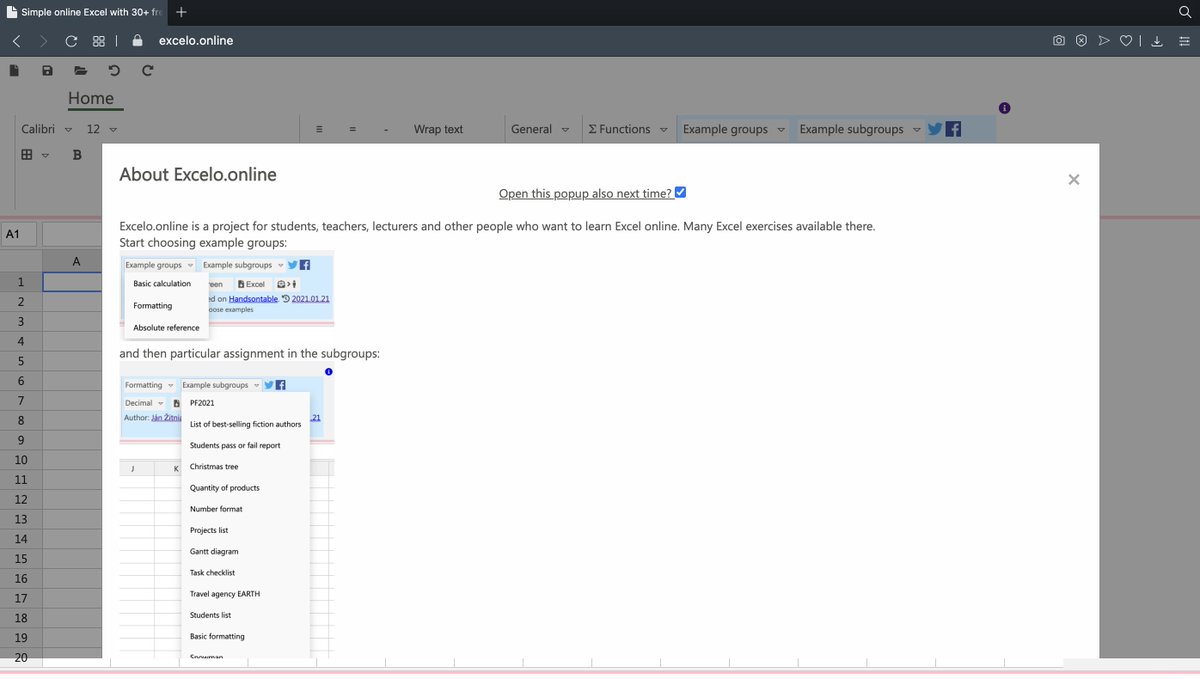
Task: Redo the last action
Action: click(147, 70)
